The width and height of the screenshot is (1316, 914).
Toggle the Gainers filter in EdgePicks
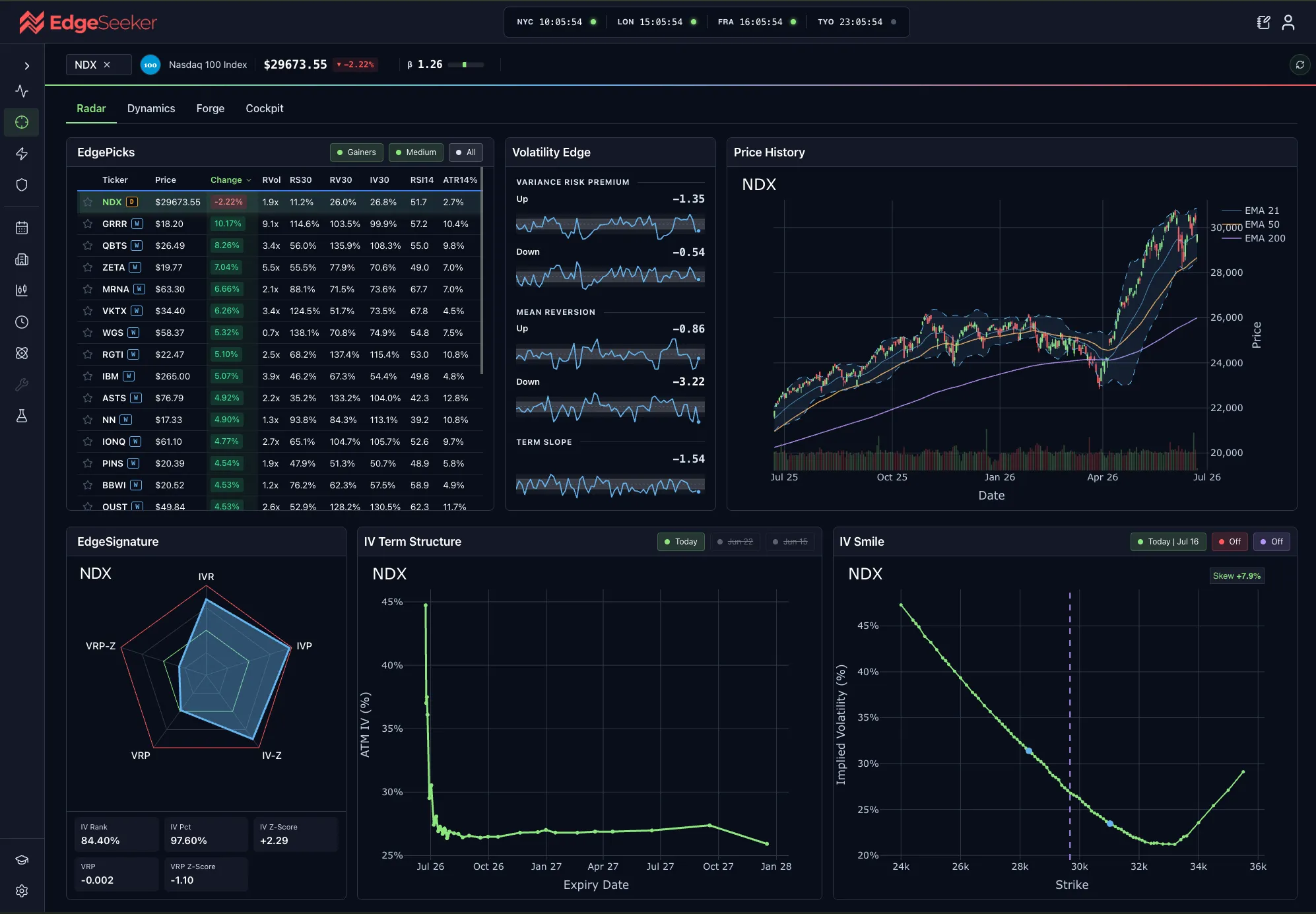356,152
